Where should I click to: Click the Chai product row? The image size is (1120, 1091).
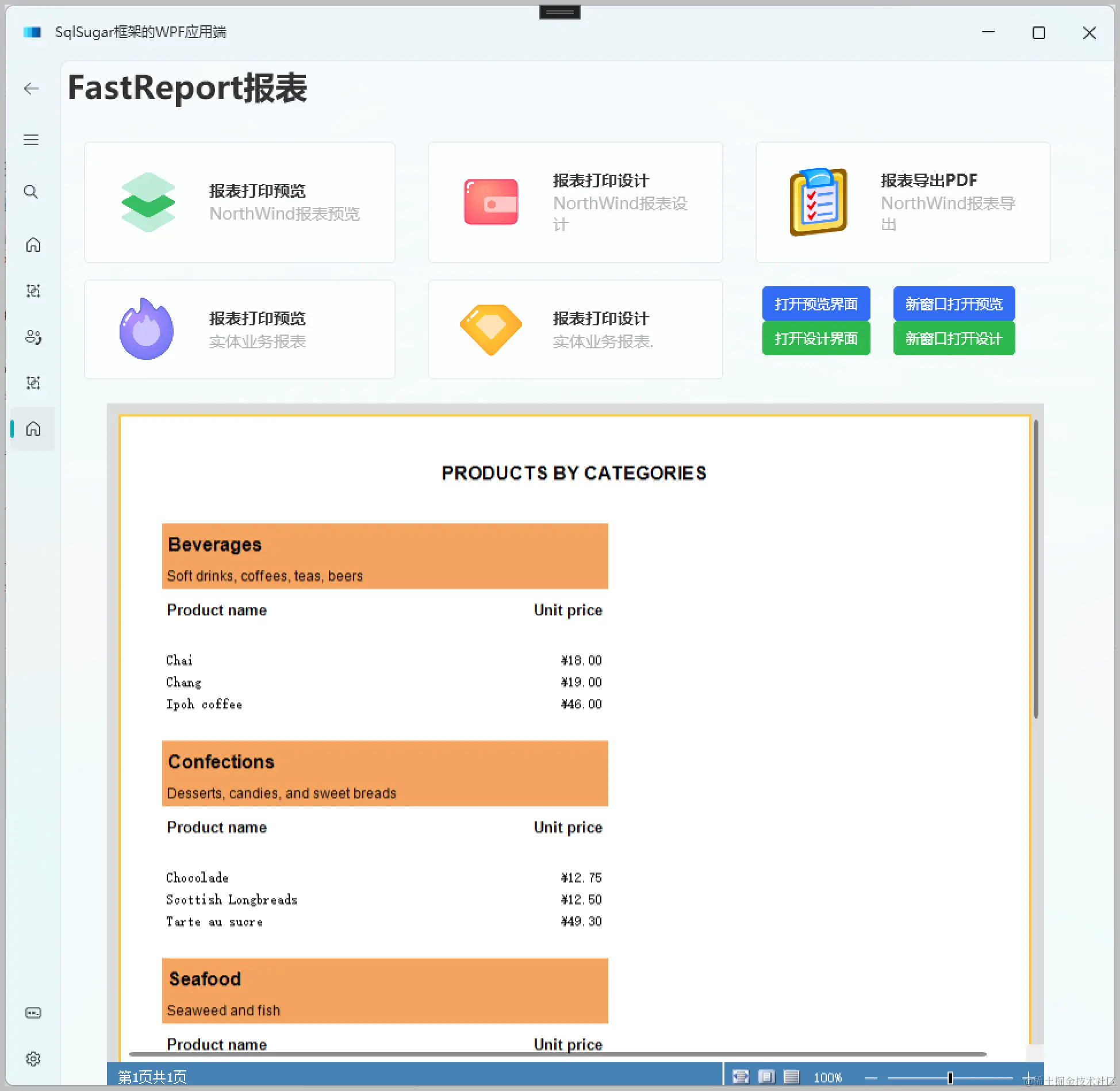click(x=384, y=660)
